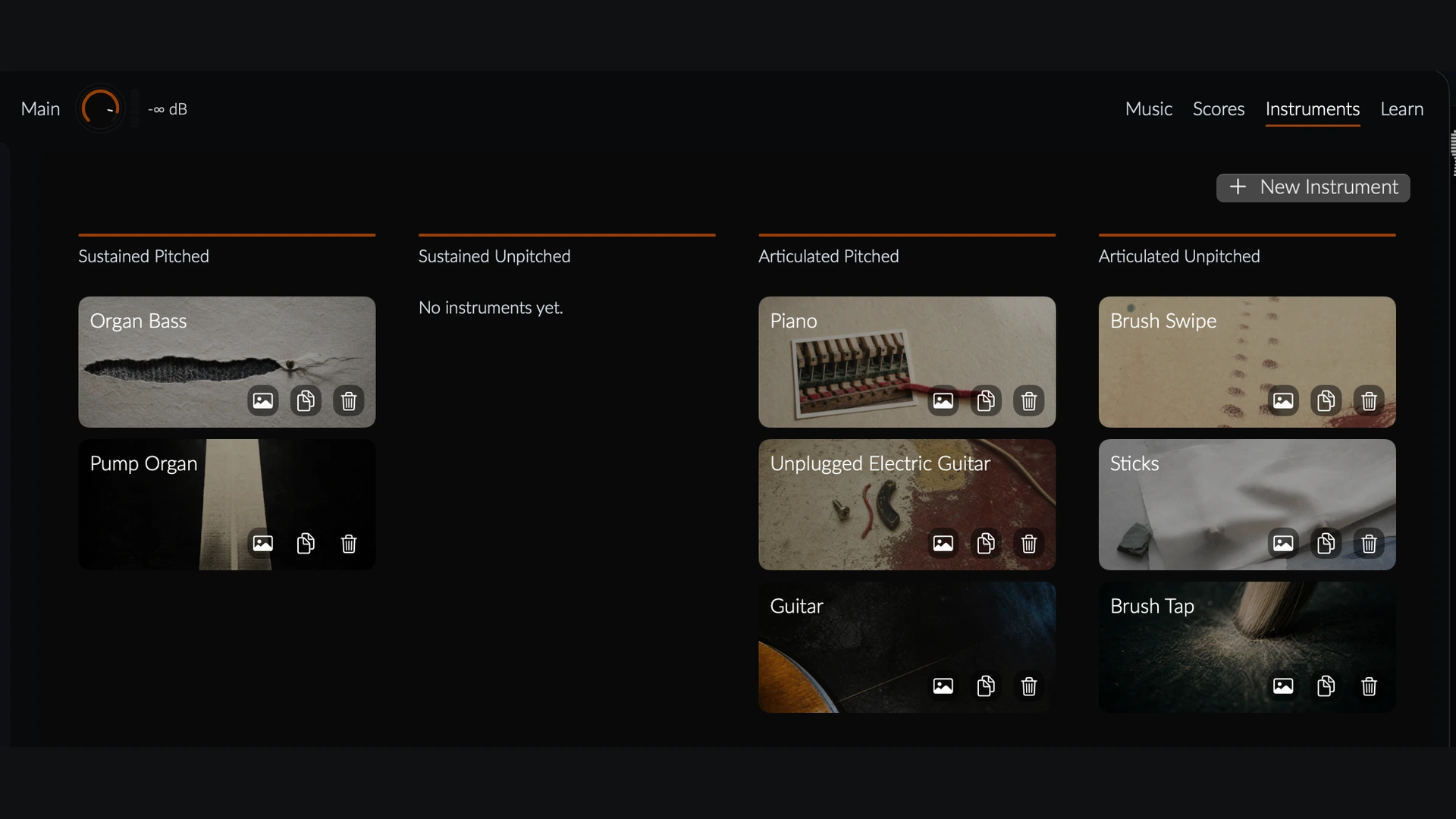The image size is (1456, 819).
Task: Click the Main label
Action: point(40,108)
